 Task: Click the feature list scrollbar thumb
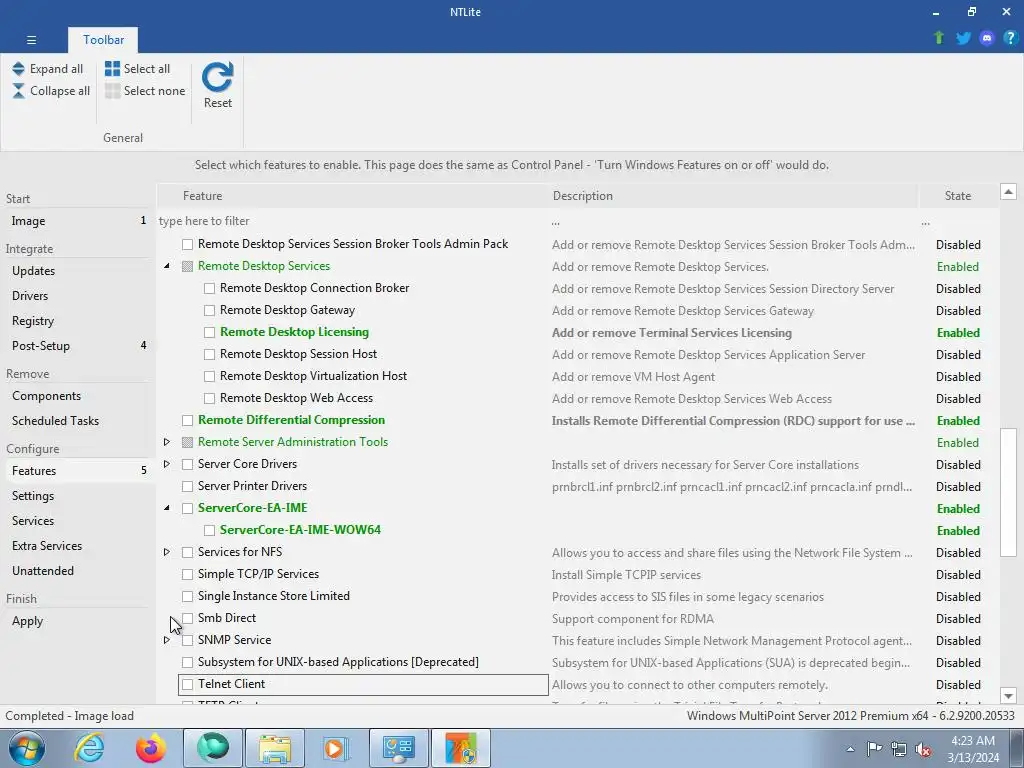(1008, 491)
